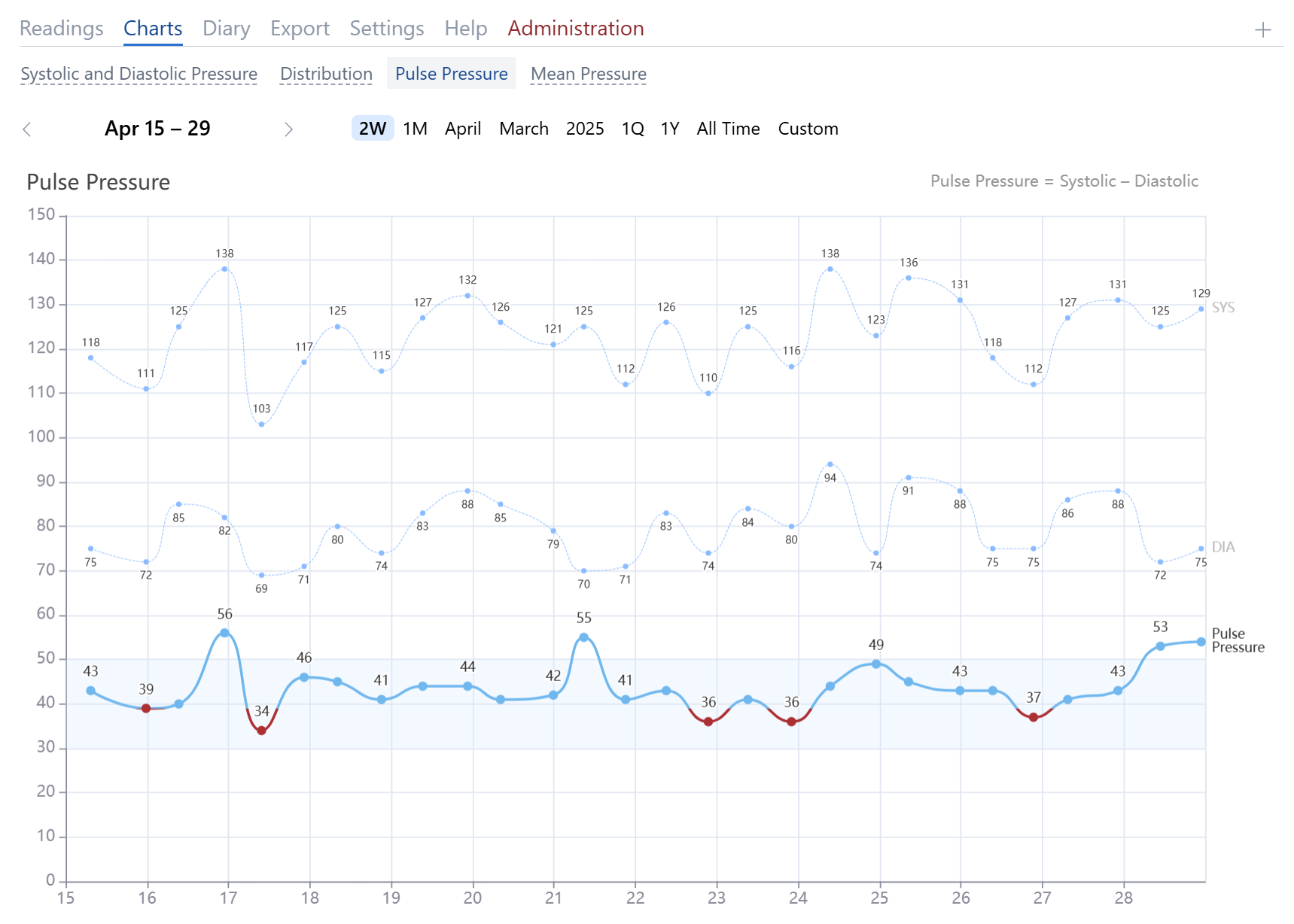Open the Export menu
The image size is (1294, 924).
(300, 28)
